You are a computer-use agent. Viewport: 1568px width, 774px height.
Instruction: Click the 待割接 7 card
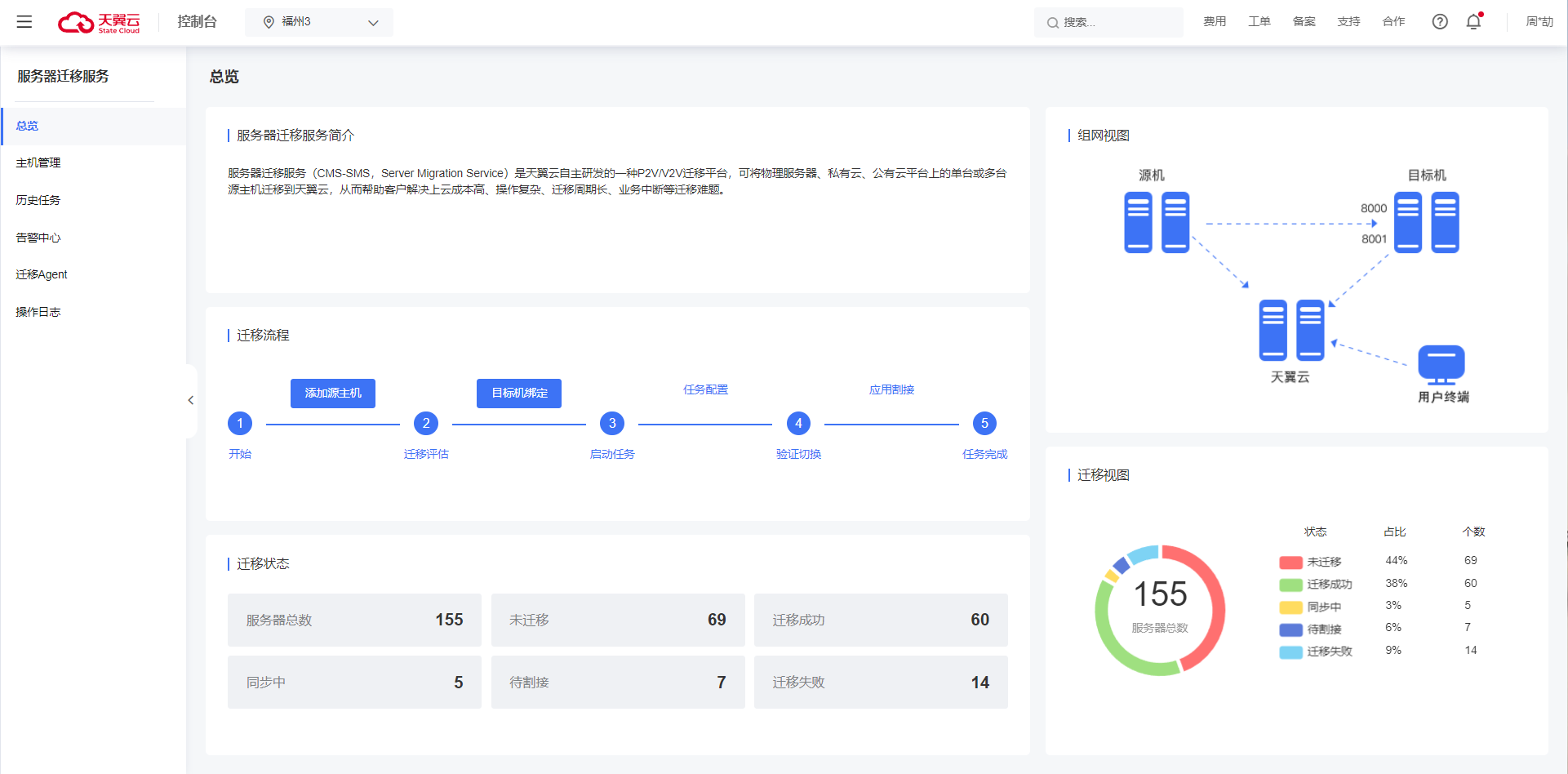click(x=618, y=682)
